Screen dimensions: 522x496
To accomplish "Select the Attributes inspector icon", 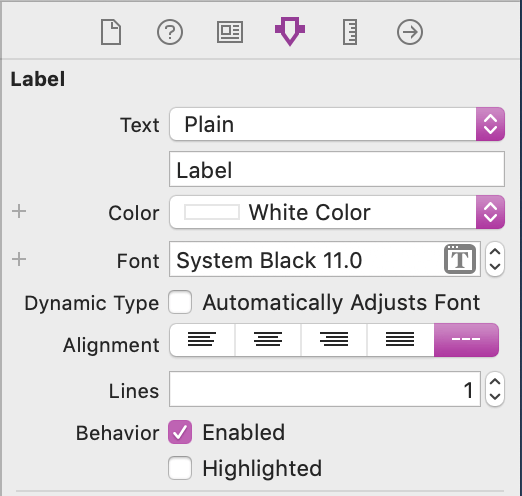I will tap(290, 31).
